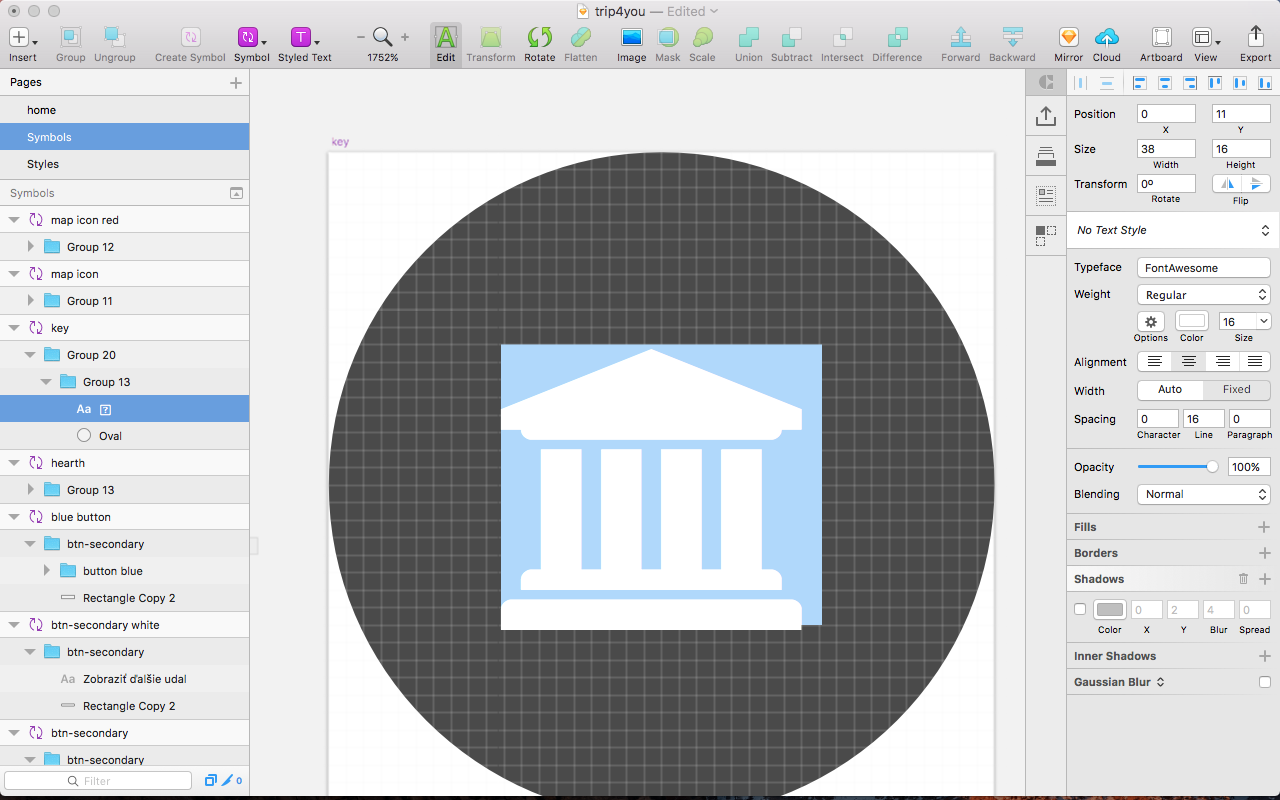This screenshot has height=800, width=1280.
Task: Click the Export toolbar icon
Action: tap(1255, 42)
